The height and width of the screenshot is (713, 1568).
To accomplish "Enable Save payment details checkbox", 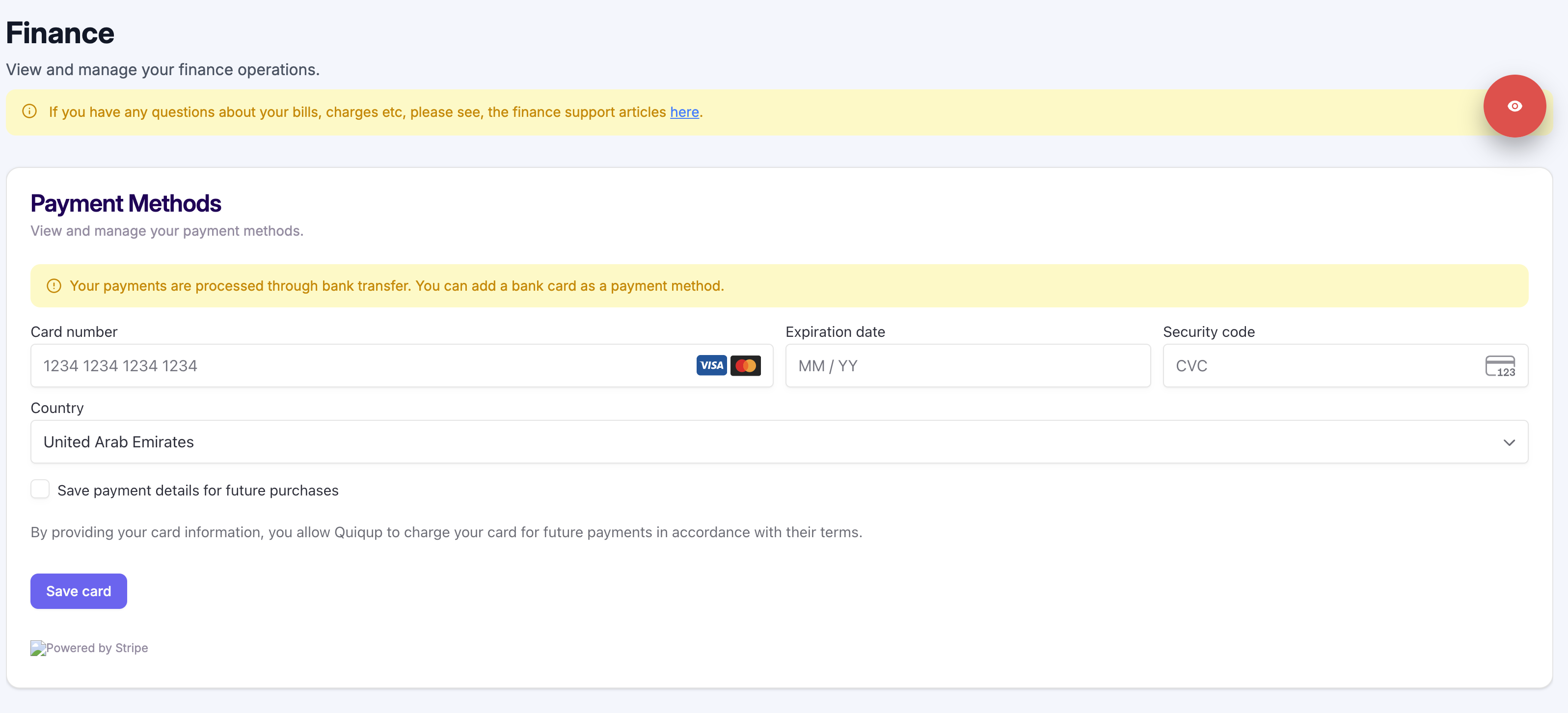I will click(x=40, y=489).
